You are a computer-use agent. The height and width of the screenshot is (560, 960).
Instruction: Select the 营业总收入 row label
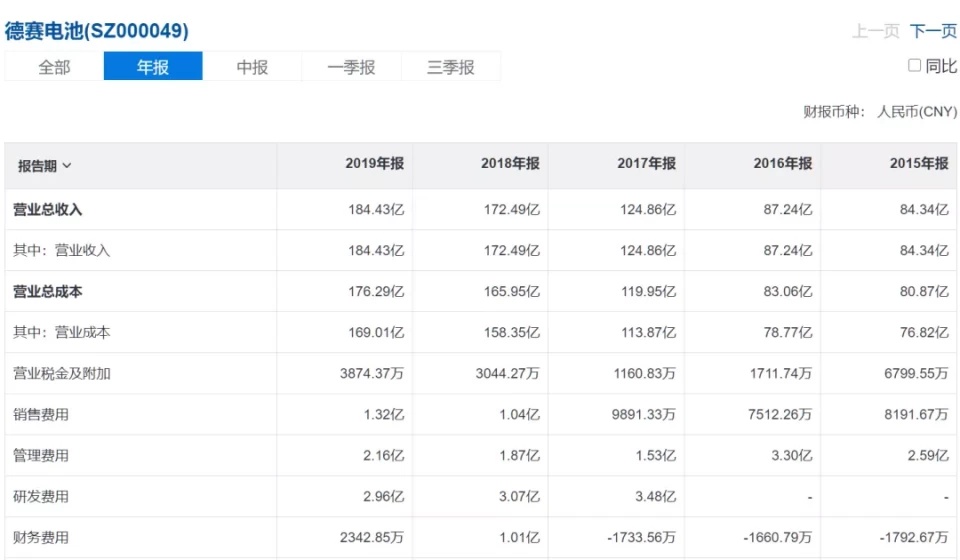point(47,210)
